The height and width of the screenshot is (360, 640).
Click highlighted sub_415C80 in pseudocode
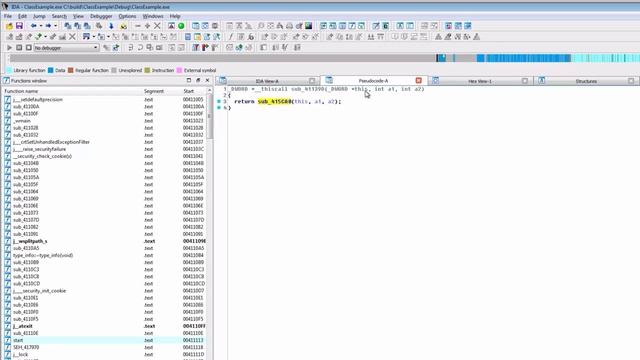(275, 102)
